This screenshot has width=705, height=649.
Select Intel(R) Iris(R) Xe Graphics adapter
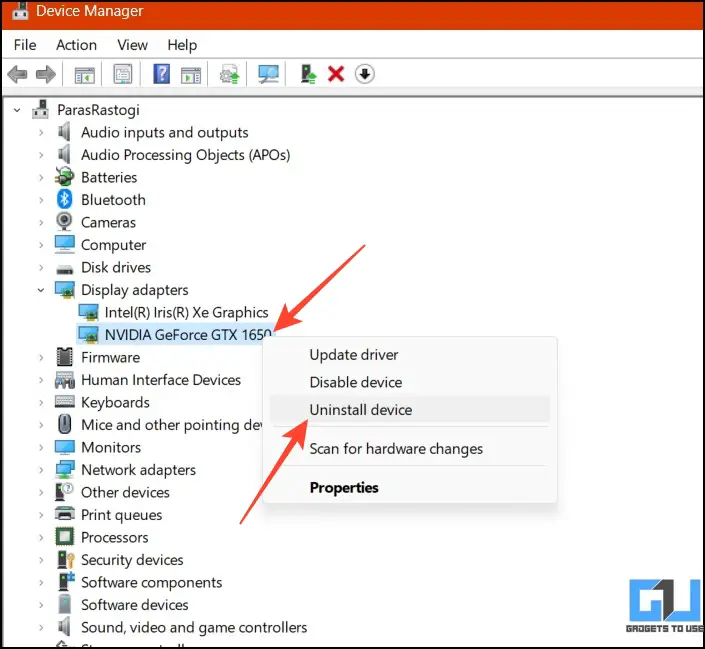tap(187, 312)
